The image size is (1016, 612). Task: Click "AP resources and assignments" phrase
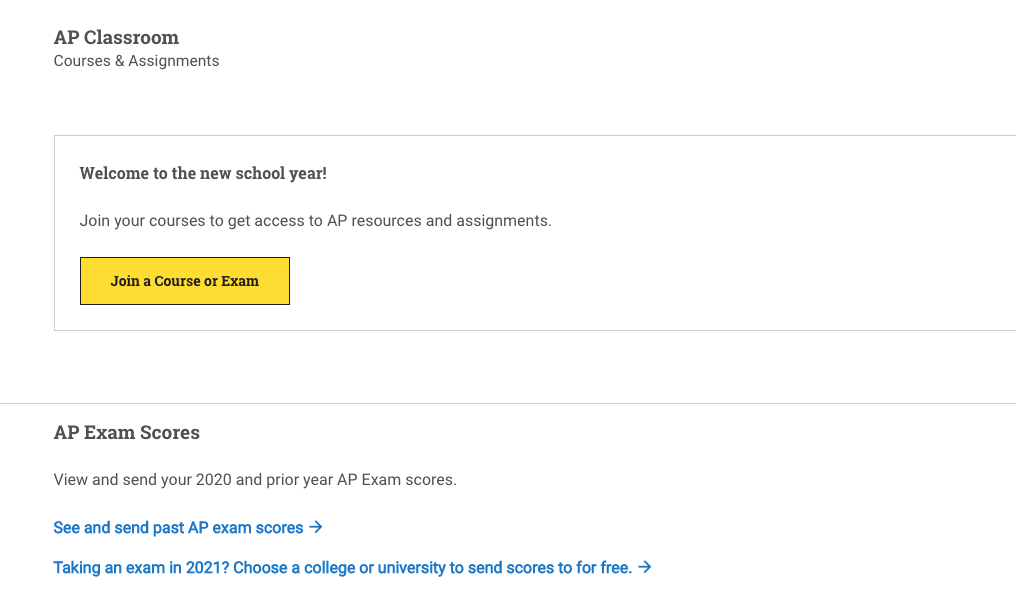(439, 220)
